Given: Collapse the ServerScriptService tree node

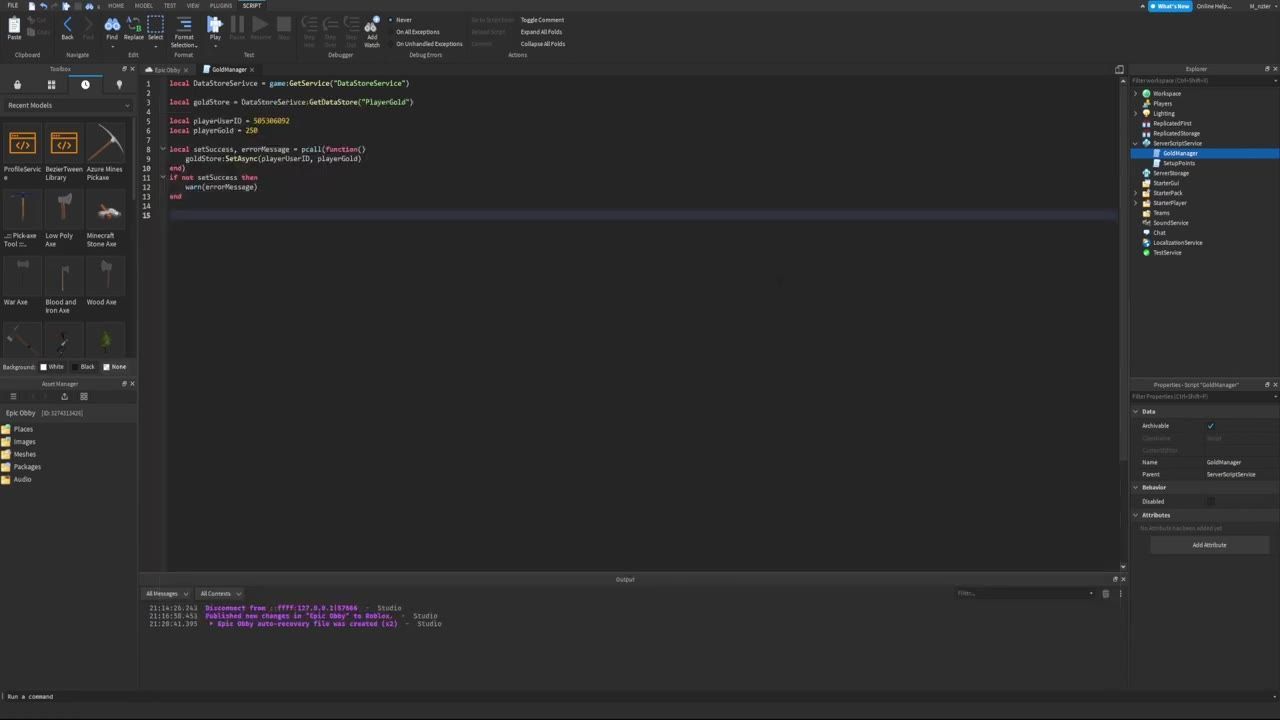Looking at the screenshot, I should click(x=1136, y=143).
